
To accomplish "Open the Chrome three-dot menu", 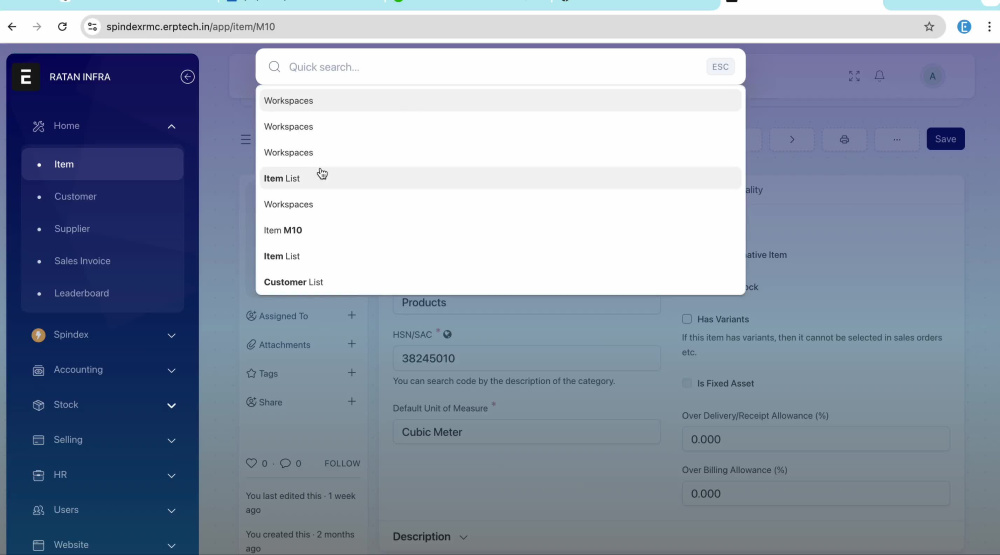I will click(989, 27).
